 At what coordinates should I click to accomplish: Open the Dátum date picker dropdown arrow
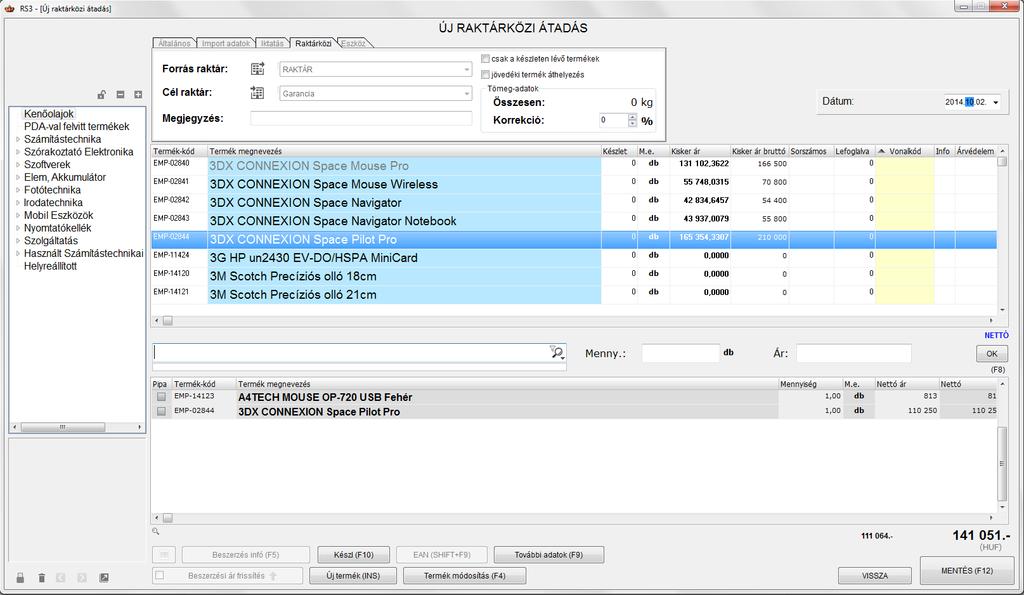996,103
